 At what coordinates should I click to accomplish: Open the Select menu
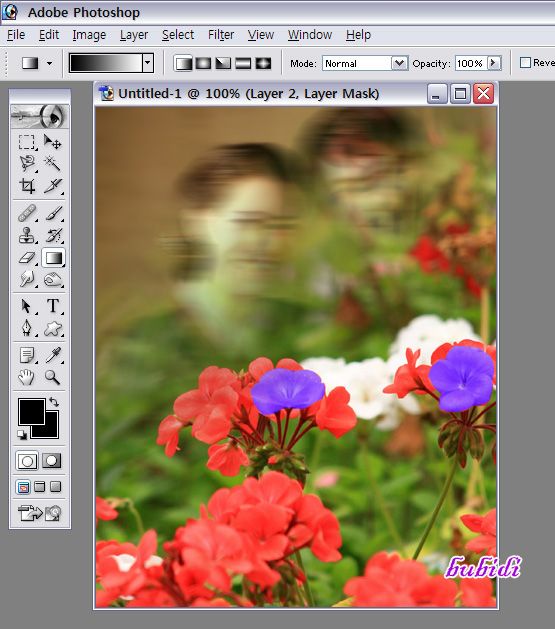point(178,35)
